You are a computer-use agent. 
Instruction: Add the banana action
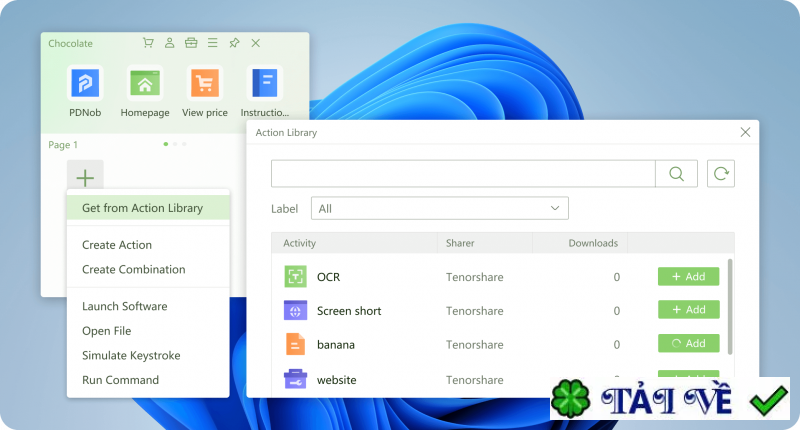tap(689, 343)
